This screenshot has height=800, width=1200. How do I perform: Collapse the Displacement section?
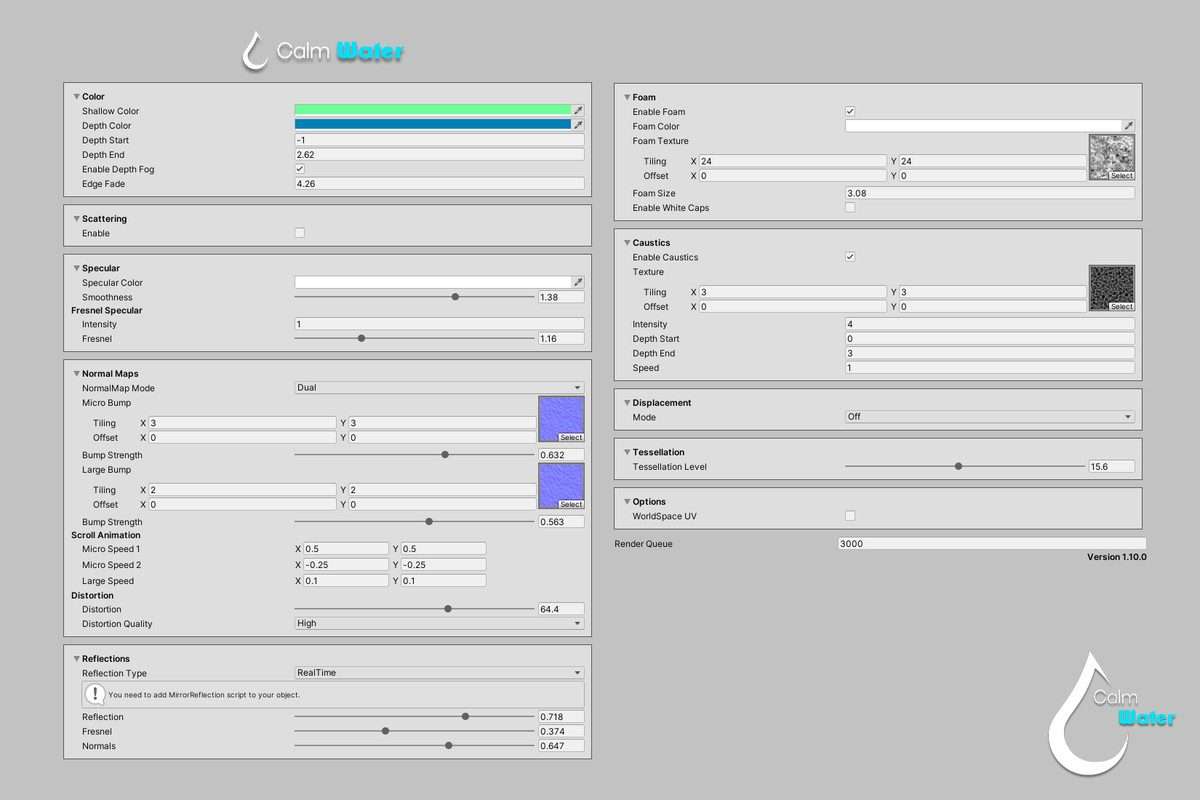point(627,403)
